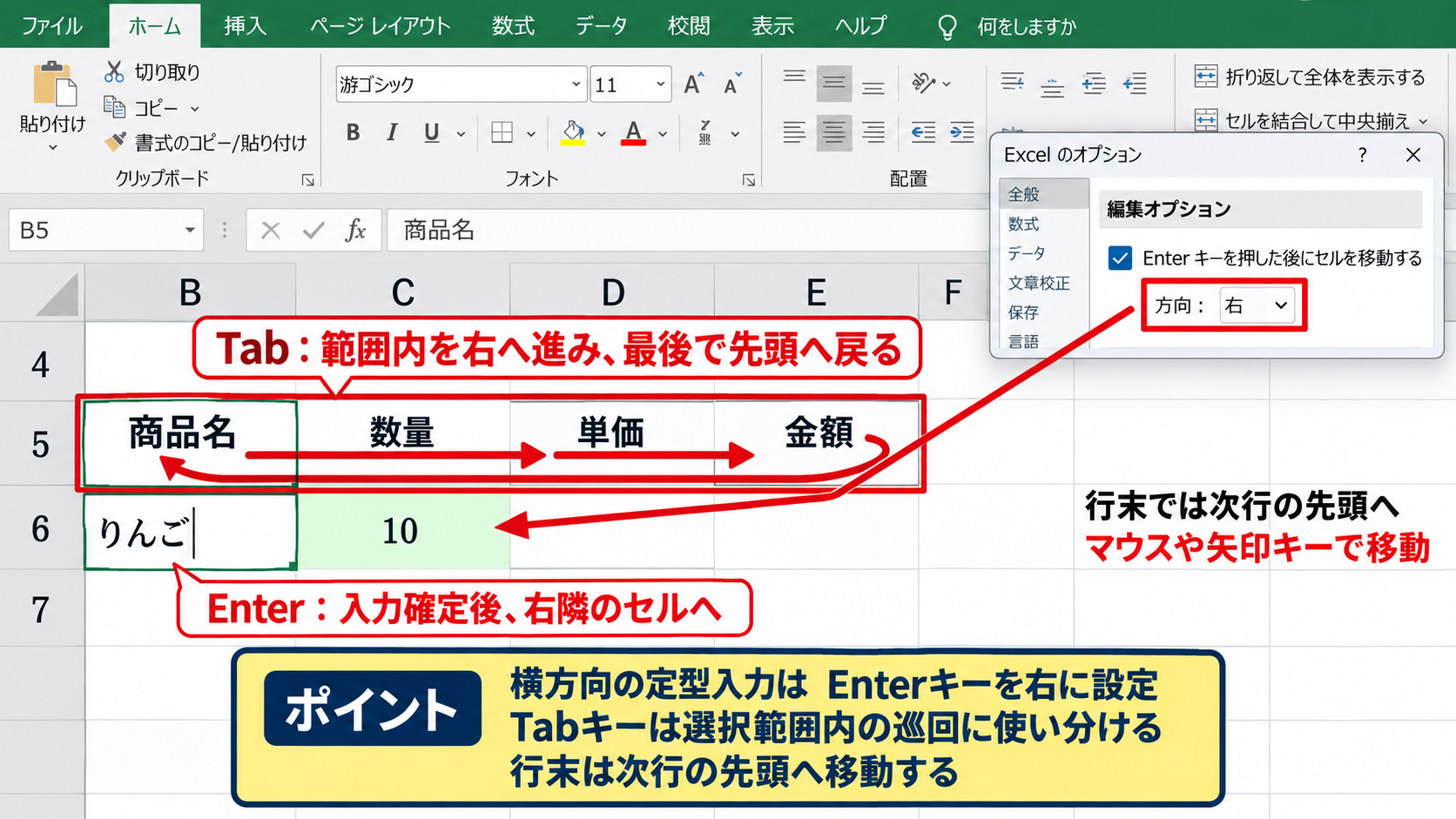Click the text orientation icon
1456x819 pixels.
coord(923,84)
